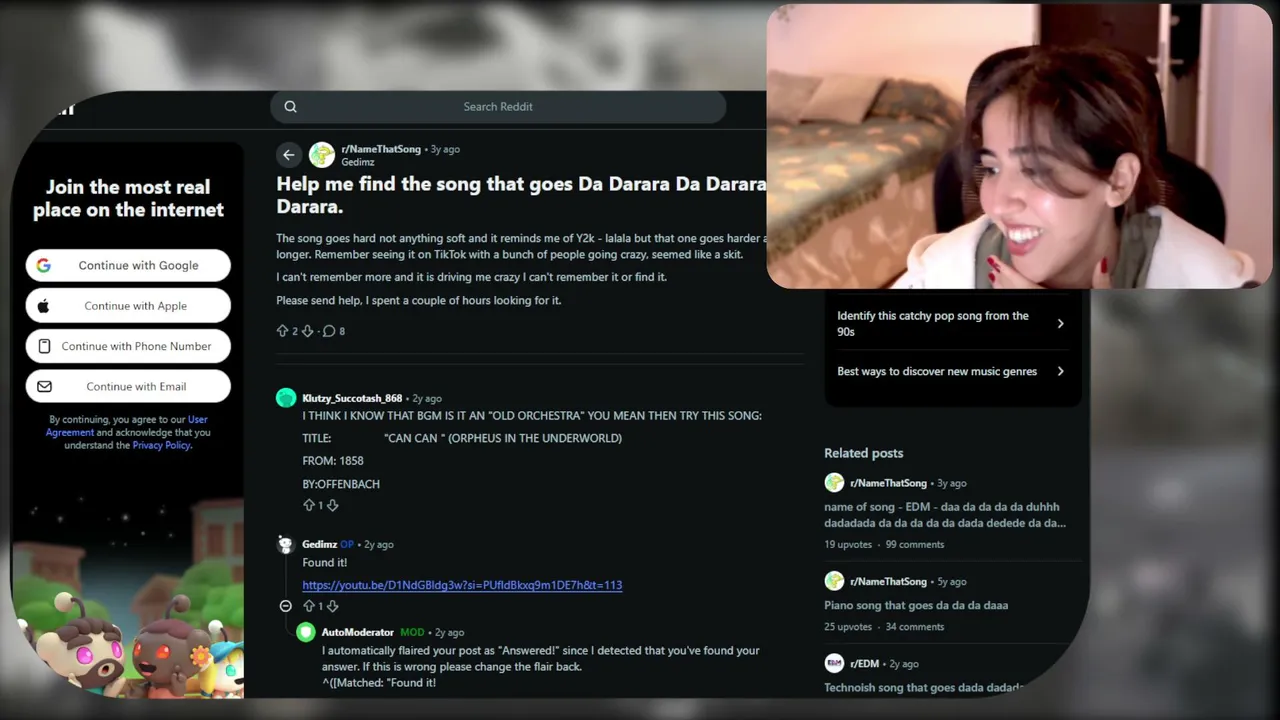Click the green MOD badge beside AutoModerator
Viewport: 1280px width, 720px height.
[412, 632]
